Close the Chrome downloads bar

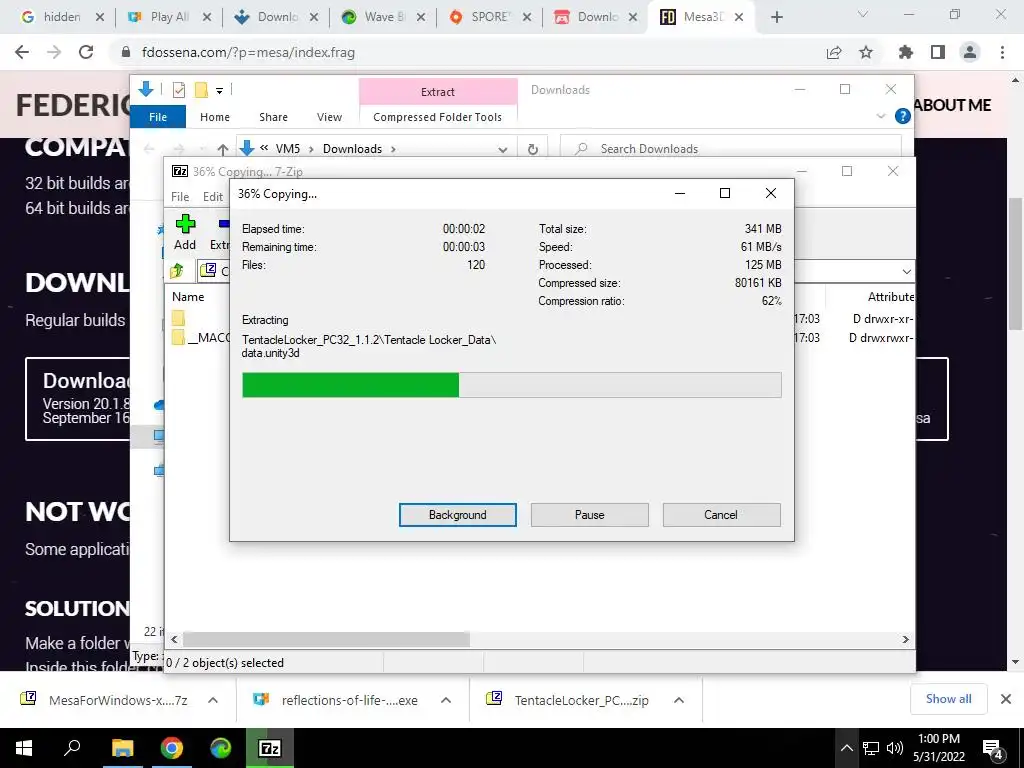[1006, 699]
